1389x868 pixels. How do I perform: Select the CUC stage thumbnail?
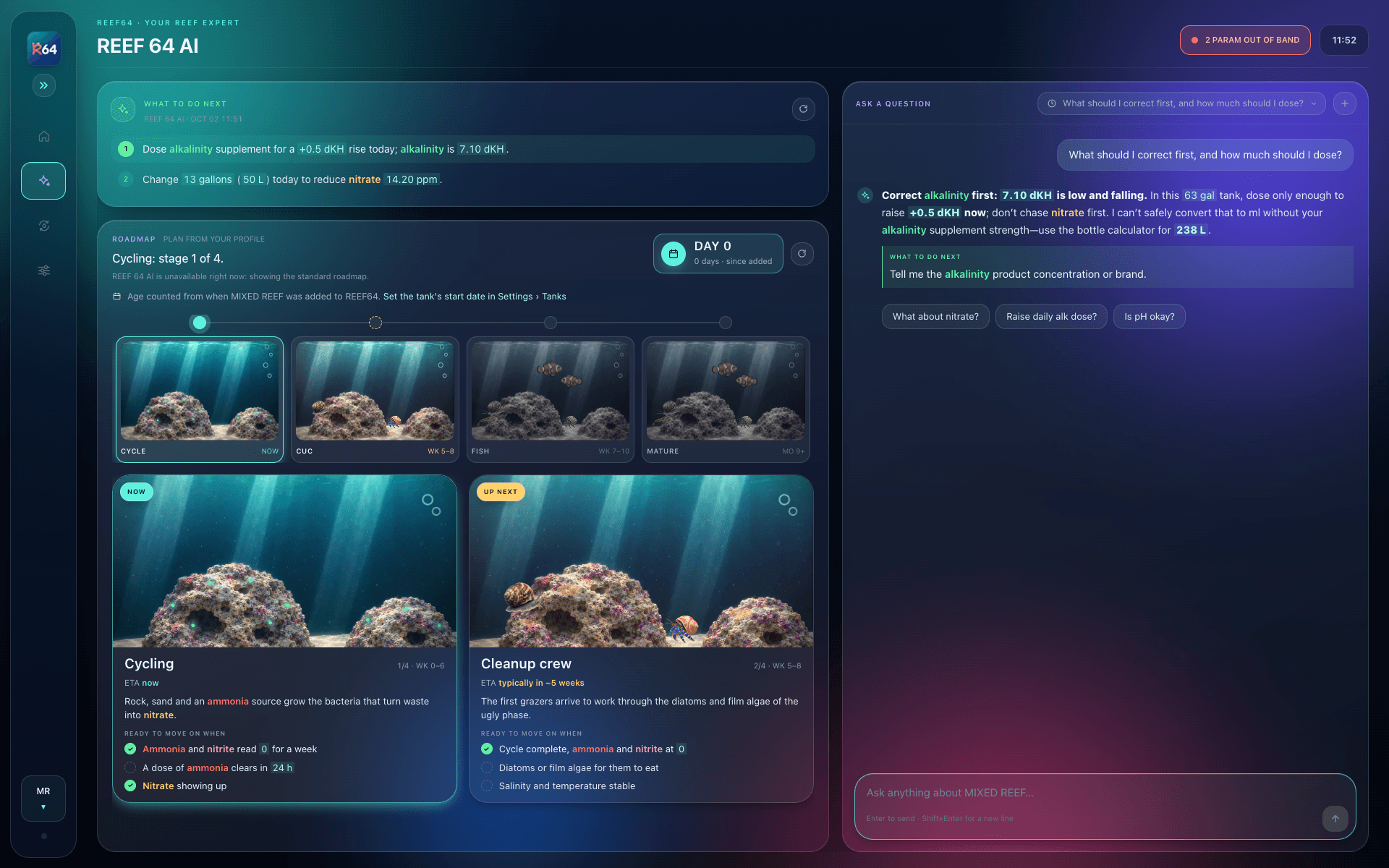click(375, 399)
